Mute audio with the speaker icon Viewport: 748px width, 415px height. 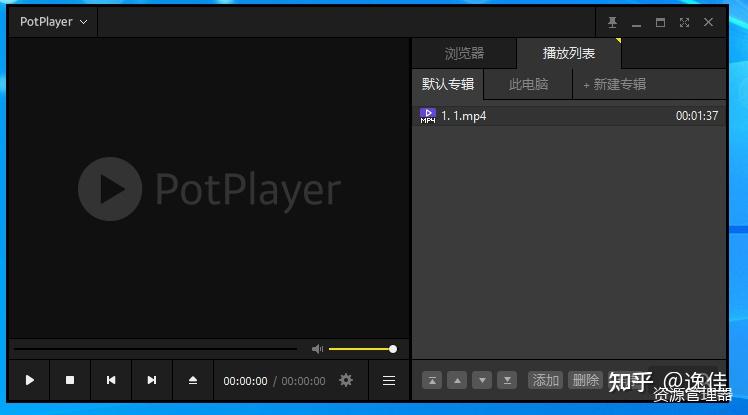(x=318, y=349)
